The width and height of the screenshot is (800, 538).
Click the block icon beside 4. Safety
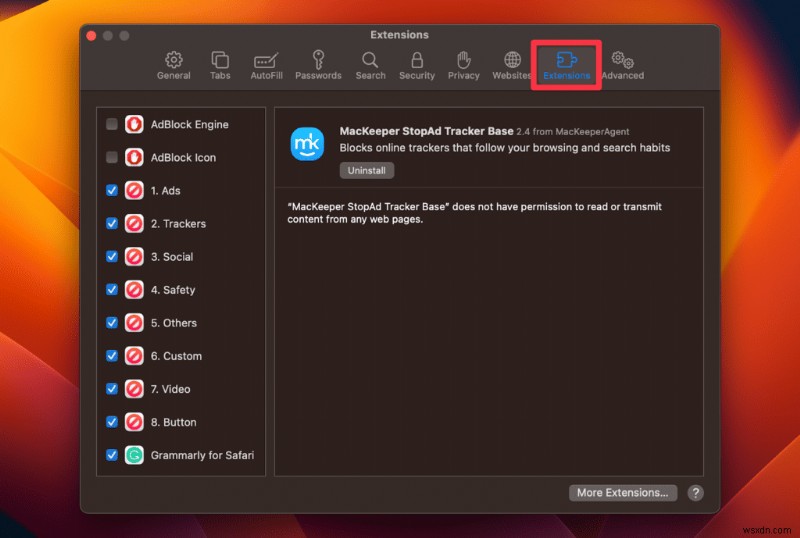[134, 289]
